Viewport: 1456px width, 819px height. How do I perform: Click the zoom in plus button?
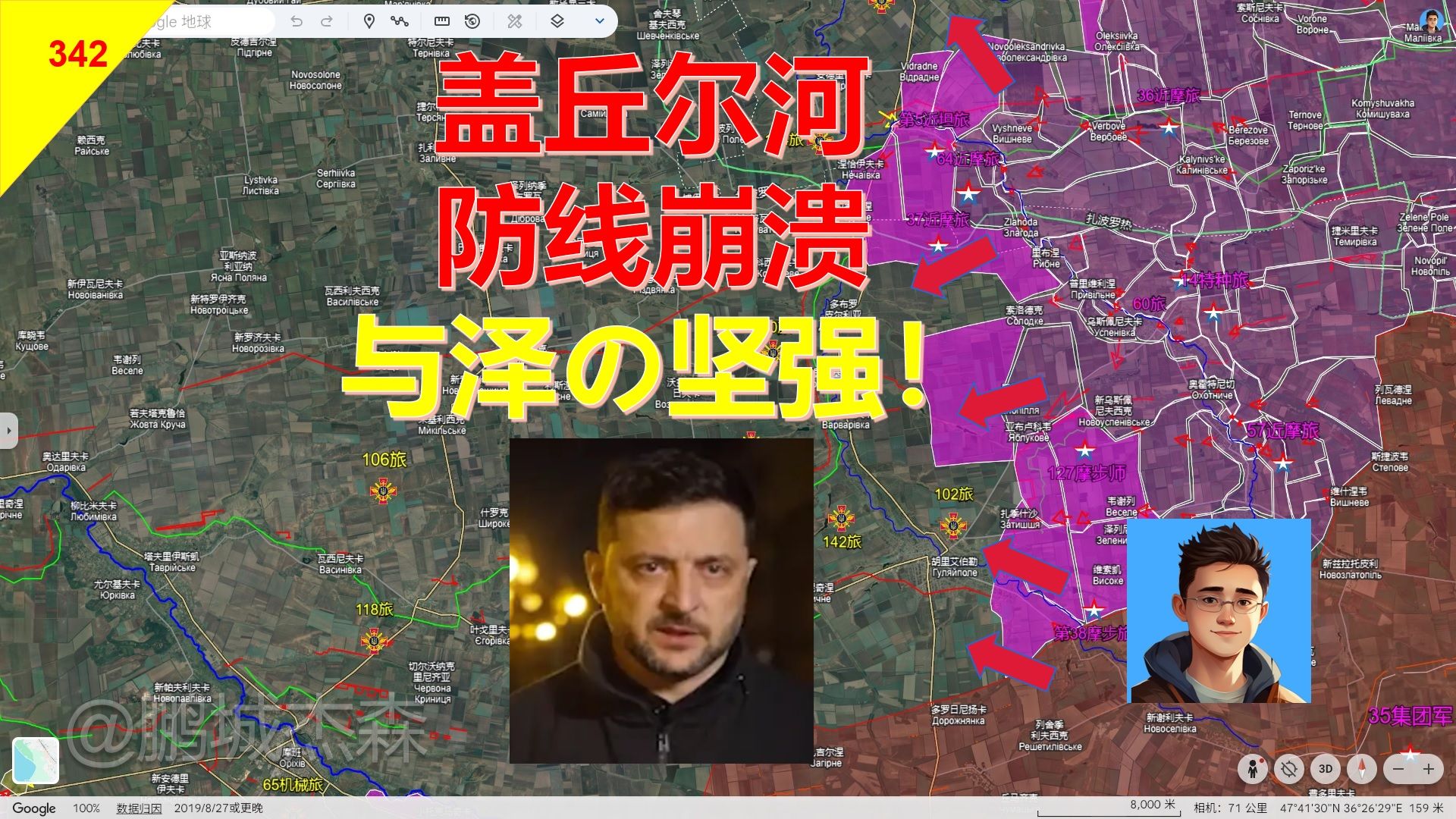point(1429,769)
